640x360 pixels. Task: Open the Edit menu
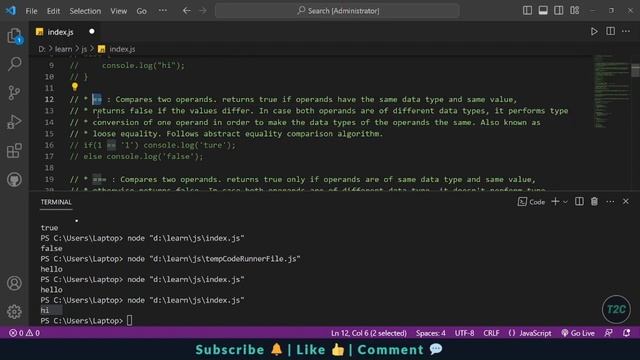(x=53, y=11)
